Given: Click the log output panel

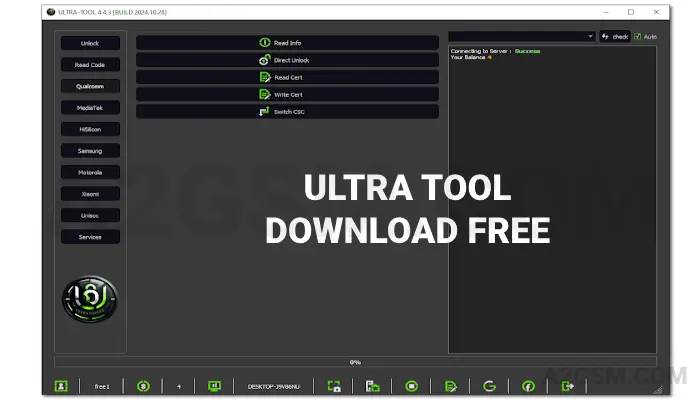Looking at the screenshot, I should coord(552,200).
